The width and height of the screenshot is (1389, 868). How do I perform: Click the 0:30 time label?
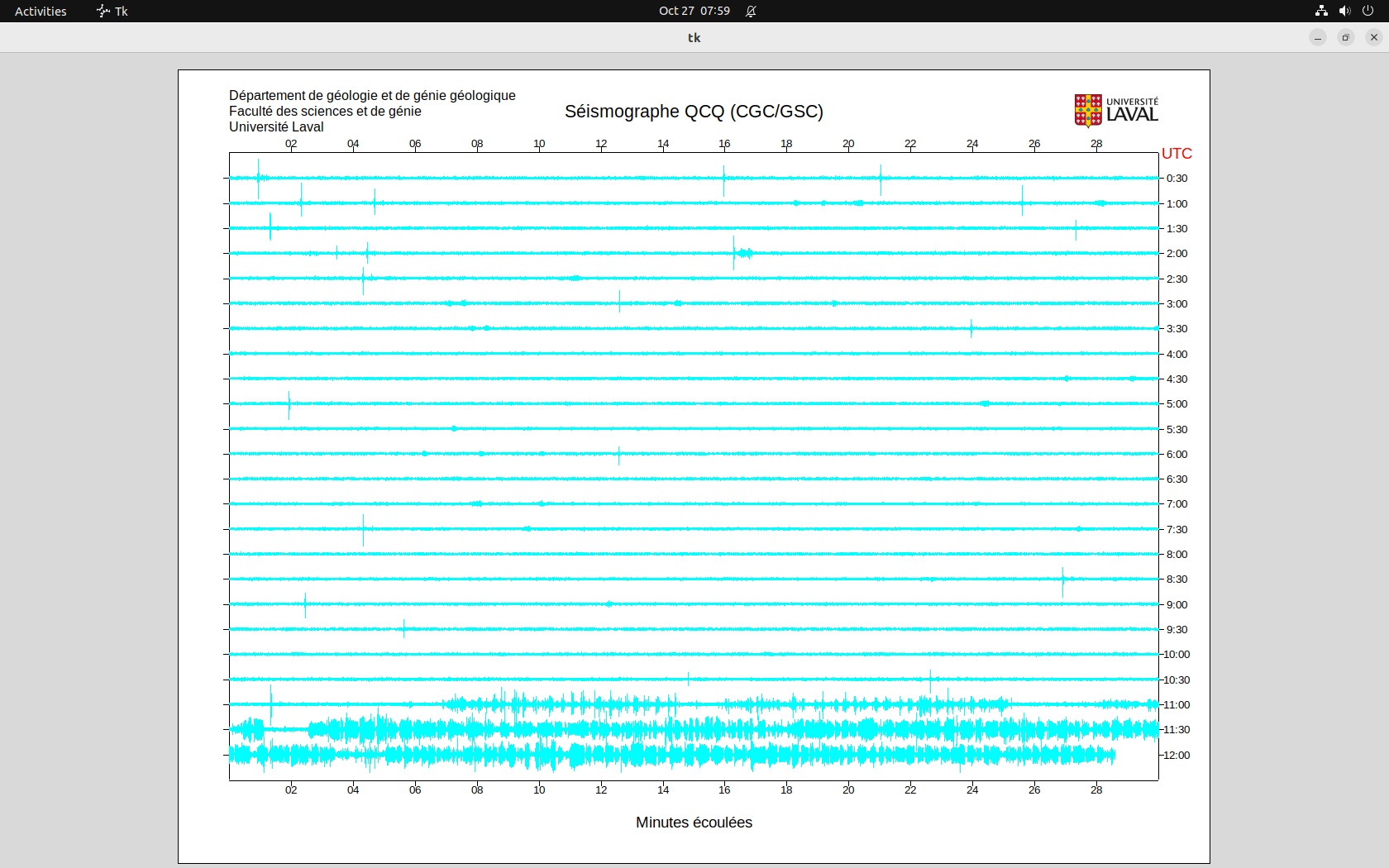1177,179
